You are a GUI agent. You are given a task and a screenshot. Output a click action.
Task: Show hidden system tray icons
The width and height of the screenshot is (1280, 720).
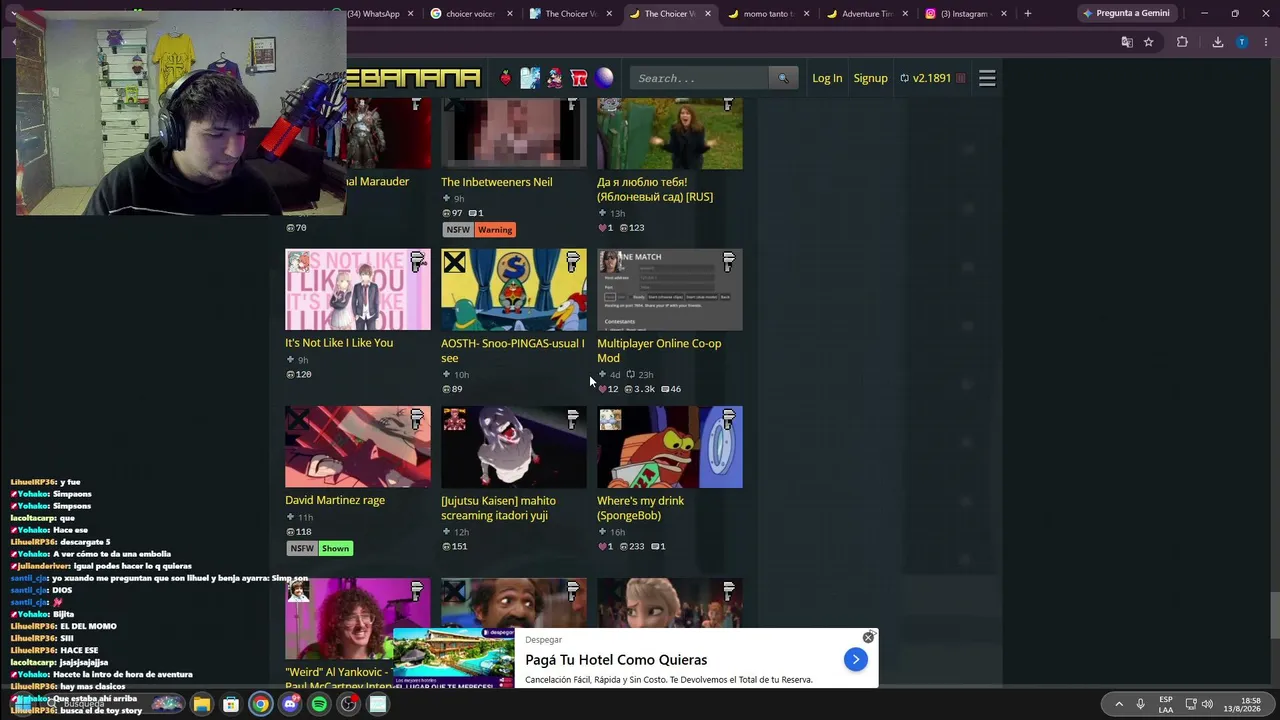pos(1119,704)
